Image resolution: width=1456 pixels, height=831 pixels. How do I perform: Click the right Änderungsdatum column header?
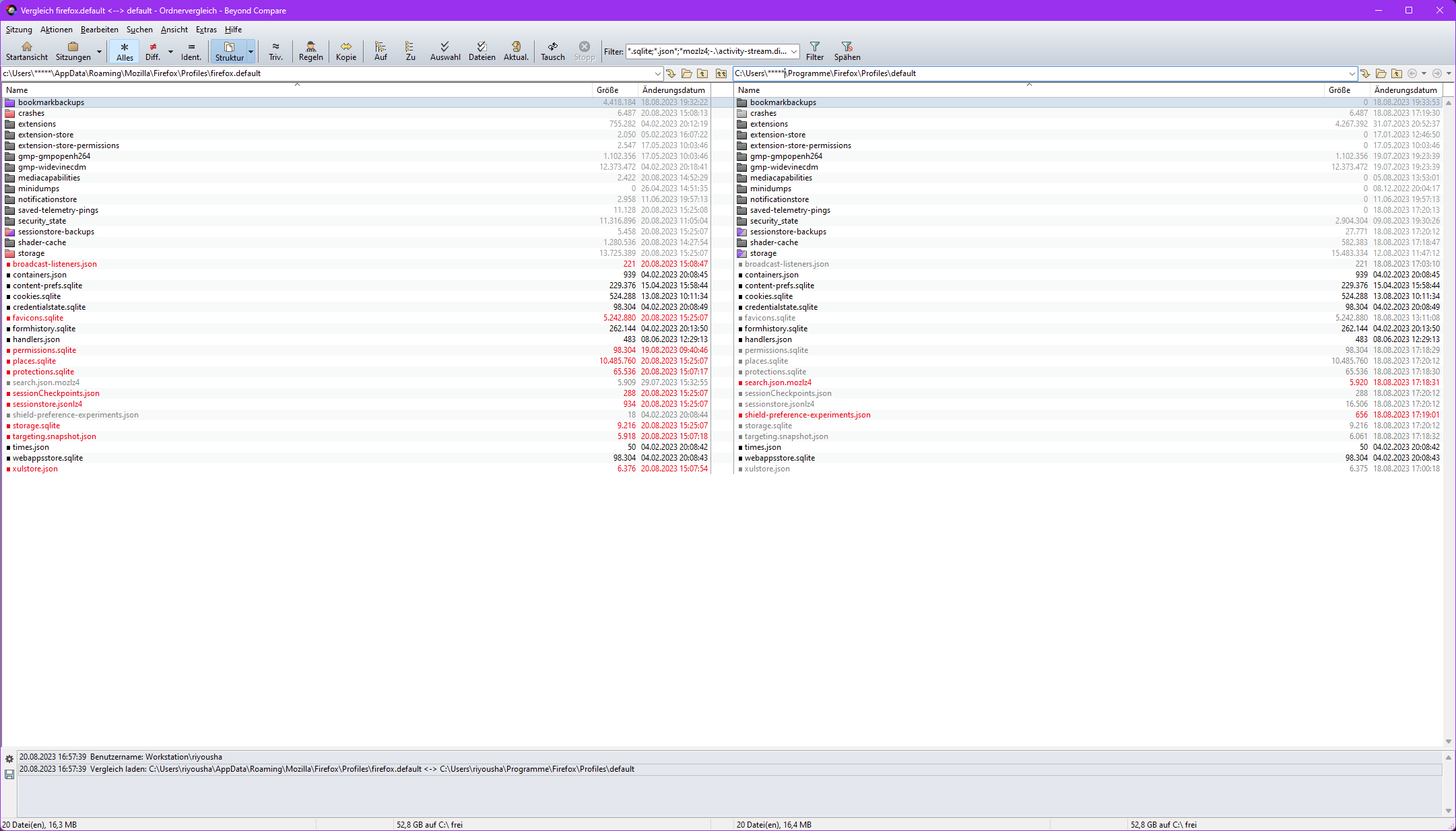[x=1405, y=90]
